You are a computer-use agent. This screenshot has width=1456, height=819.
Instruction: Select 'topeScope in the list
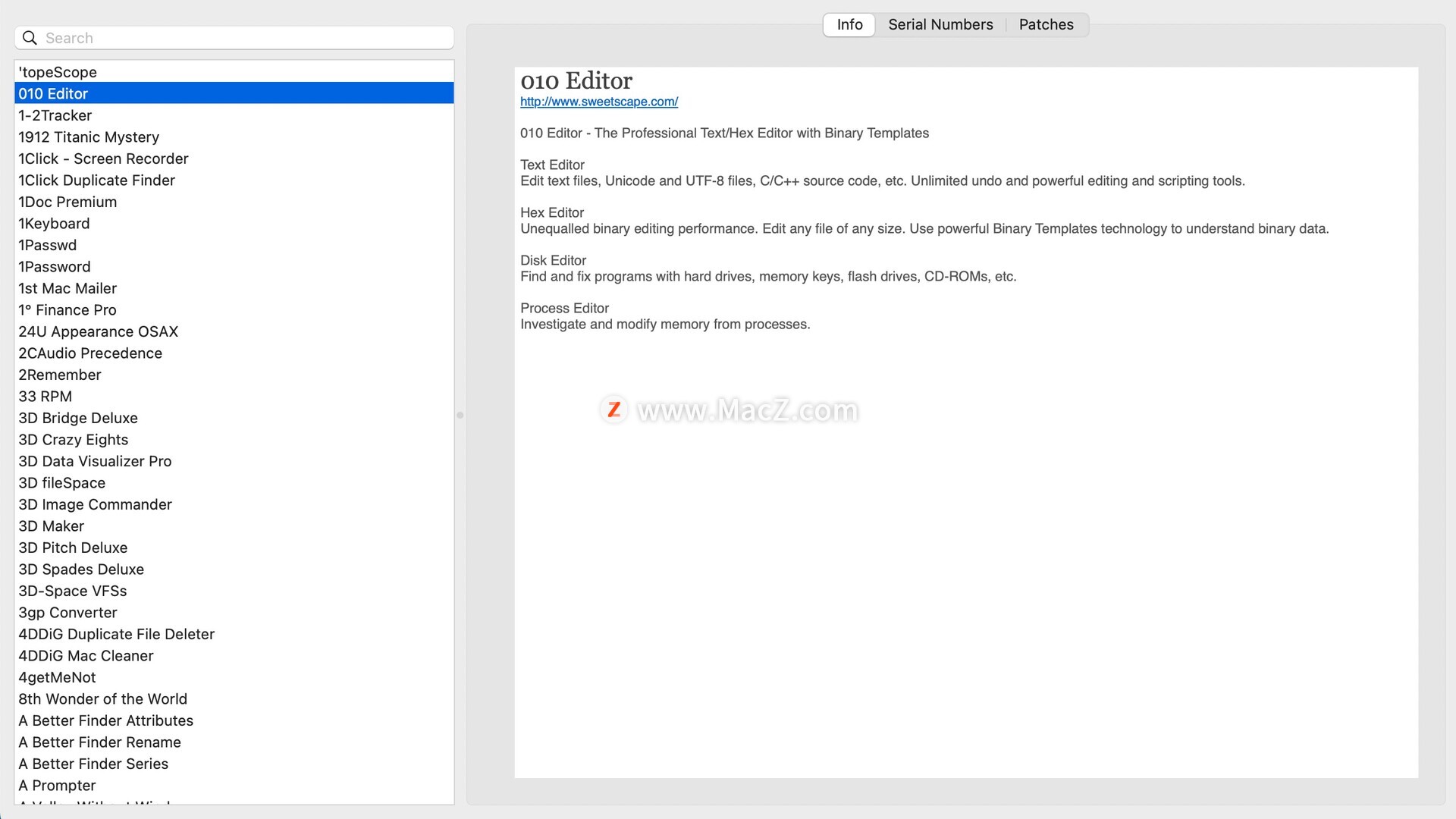click(x=234, y=72)
